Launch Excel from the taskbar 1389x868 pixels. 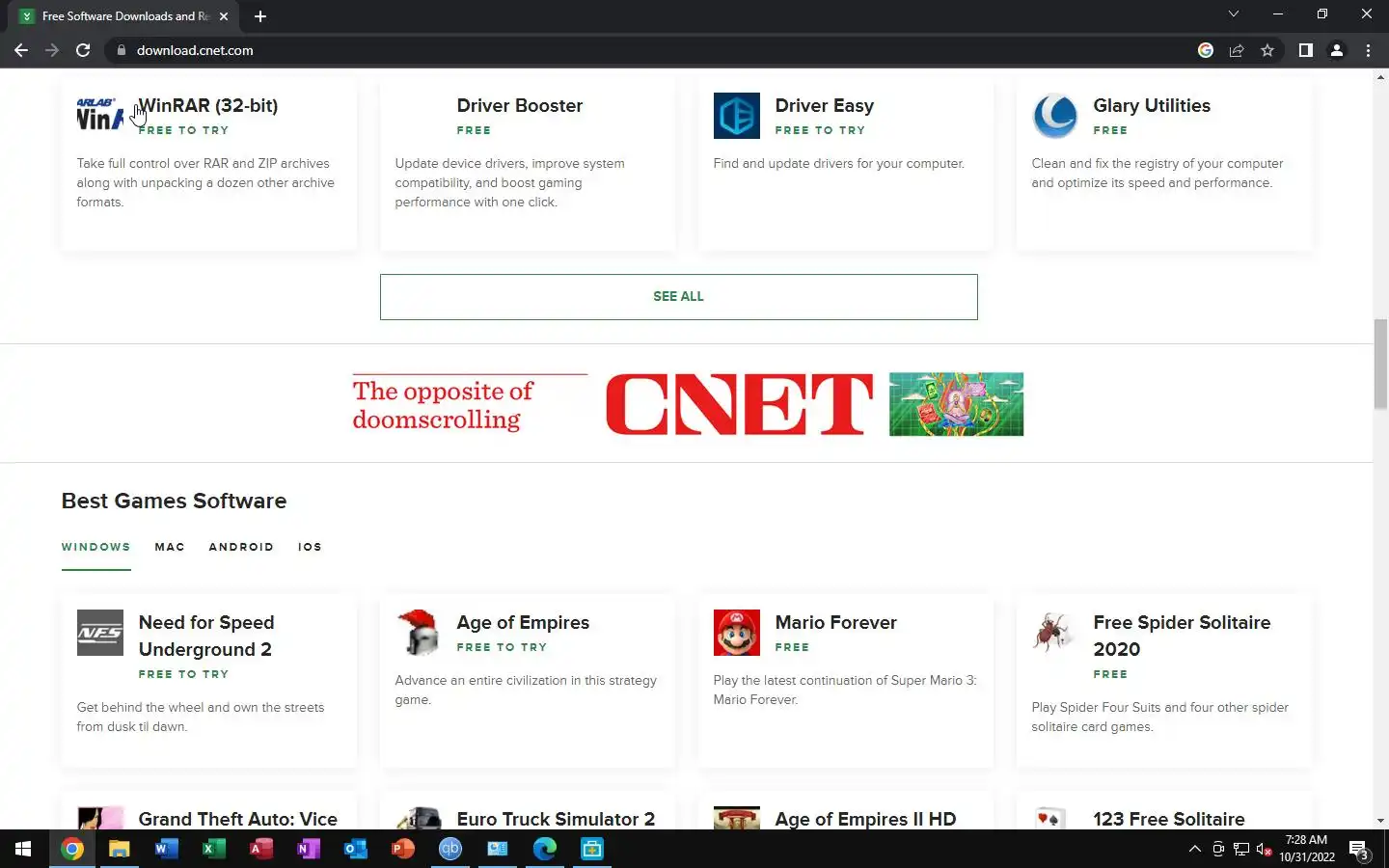click(x=213, y=849)
